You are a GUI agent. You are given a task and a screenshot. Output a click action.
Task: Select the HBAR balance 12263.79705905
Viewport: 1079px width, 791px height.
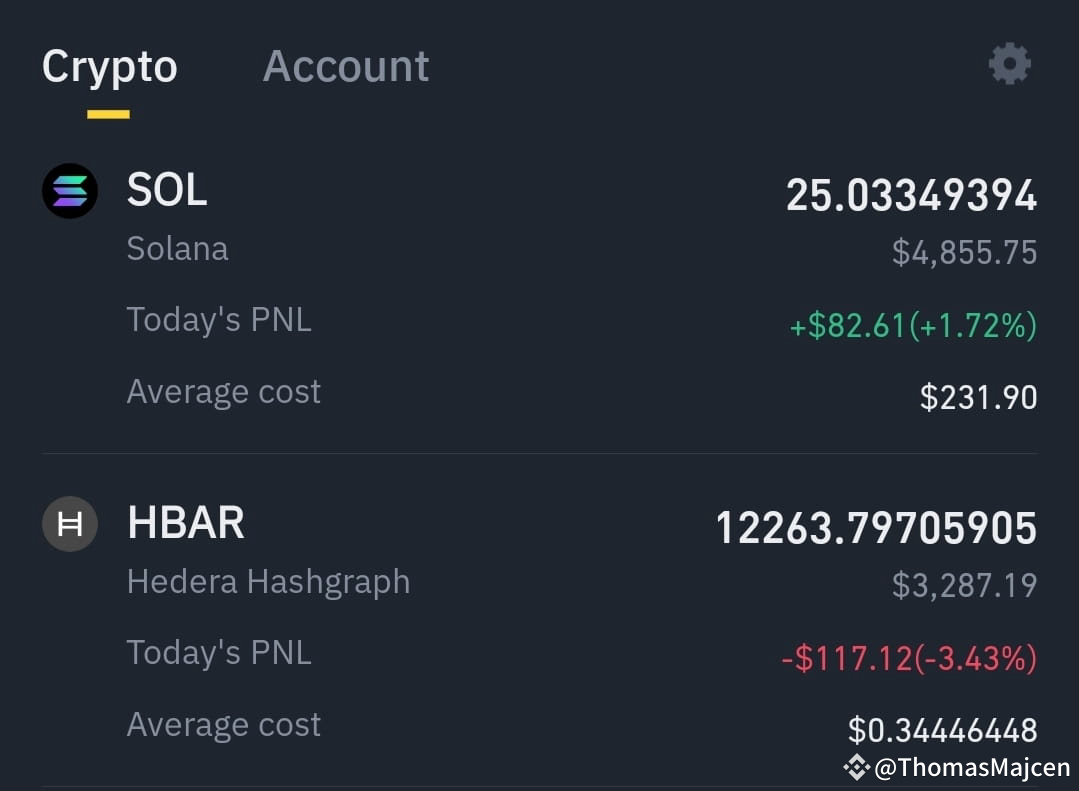point(876,528)
